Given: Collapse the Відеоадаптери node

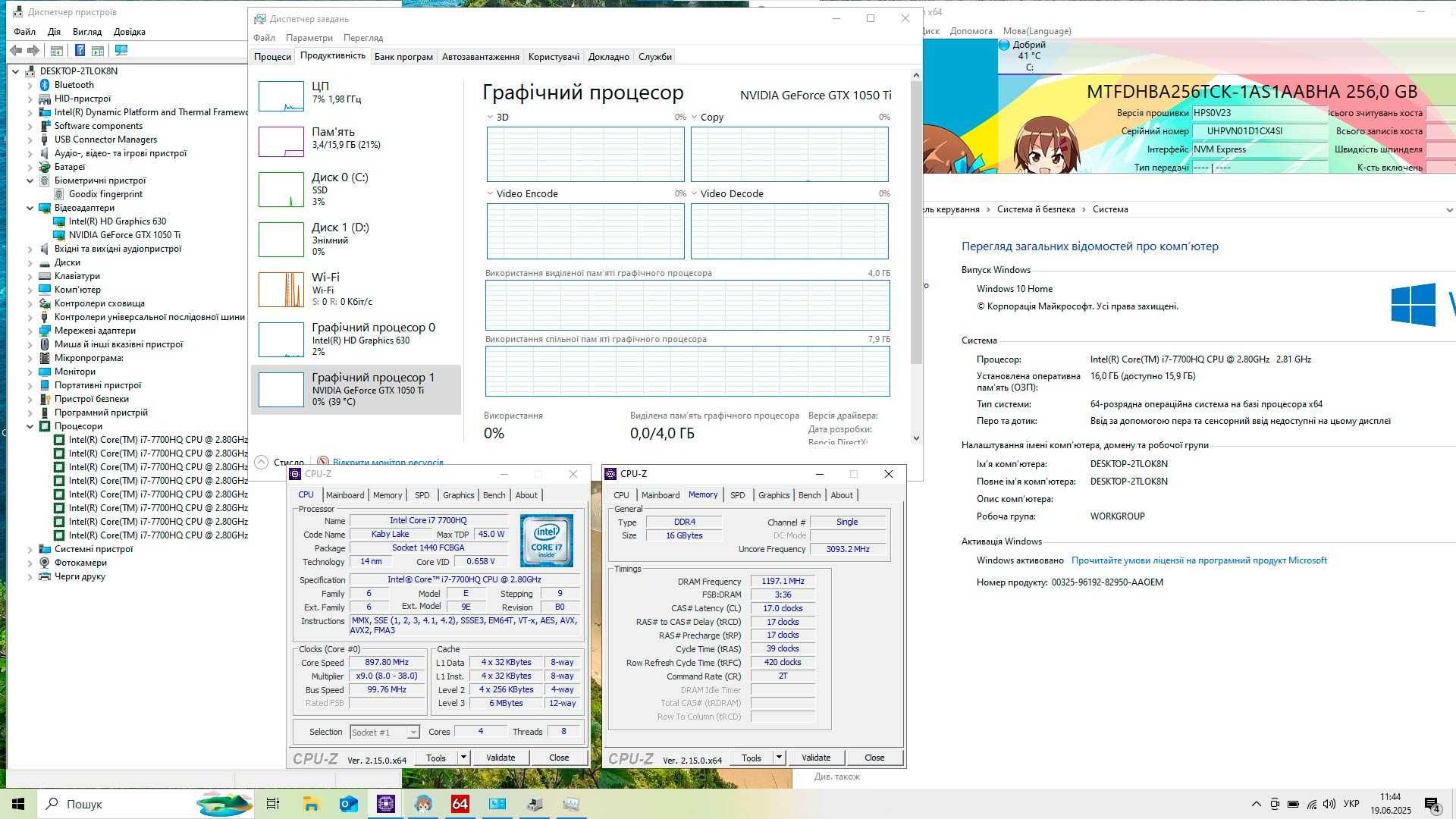Looking at the screenshot, I should pyautogui.click(x=30, y=208).
